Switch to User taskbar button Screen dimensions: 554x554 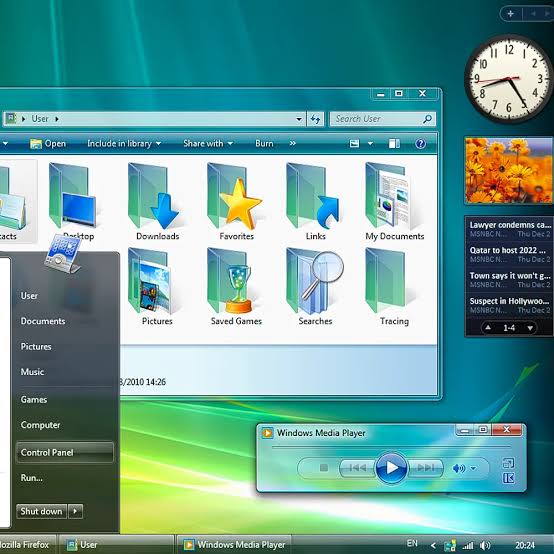116,545
